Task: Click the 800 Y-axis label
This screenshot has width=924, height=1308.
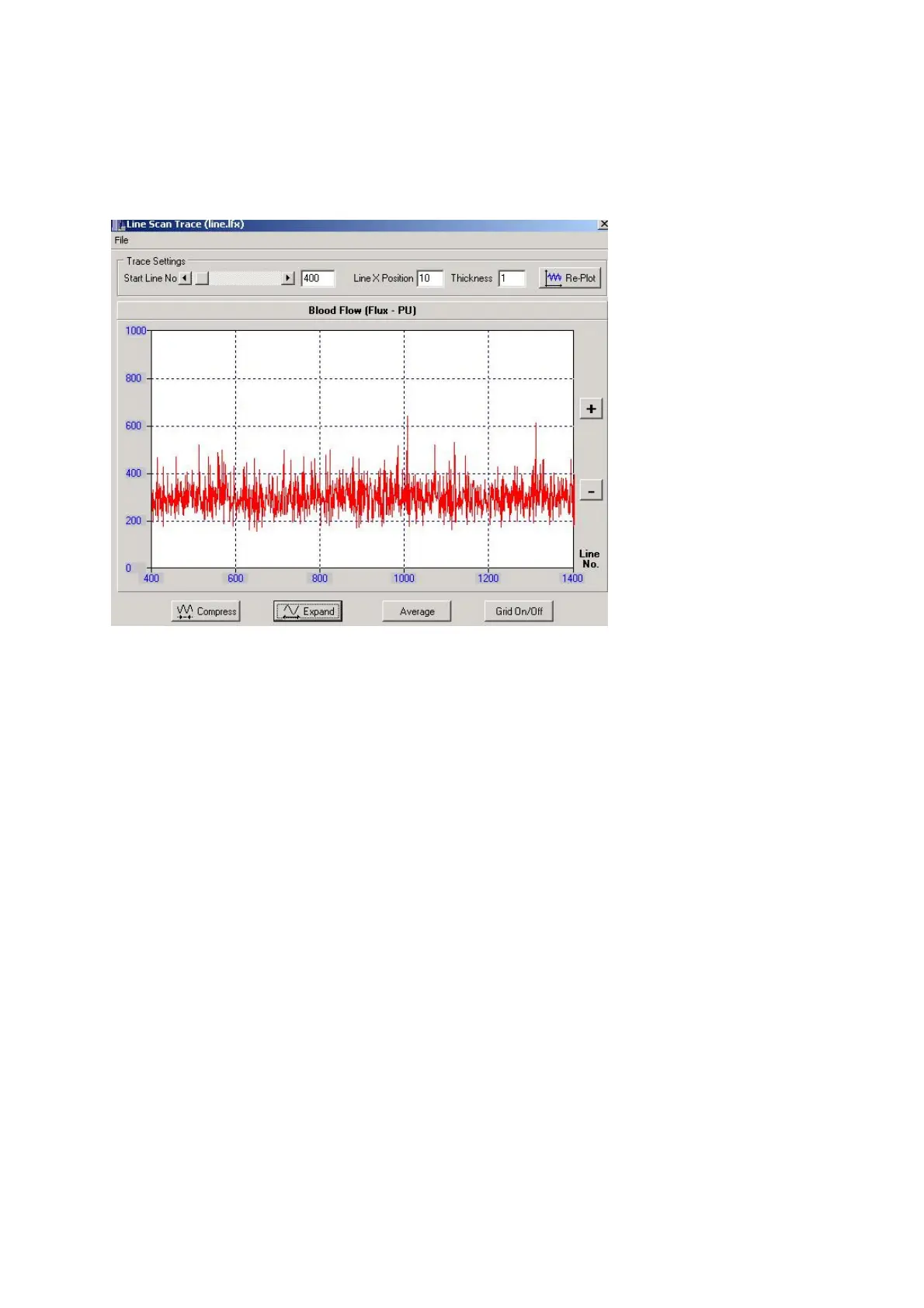Action: tap(134, 378)
